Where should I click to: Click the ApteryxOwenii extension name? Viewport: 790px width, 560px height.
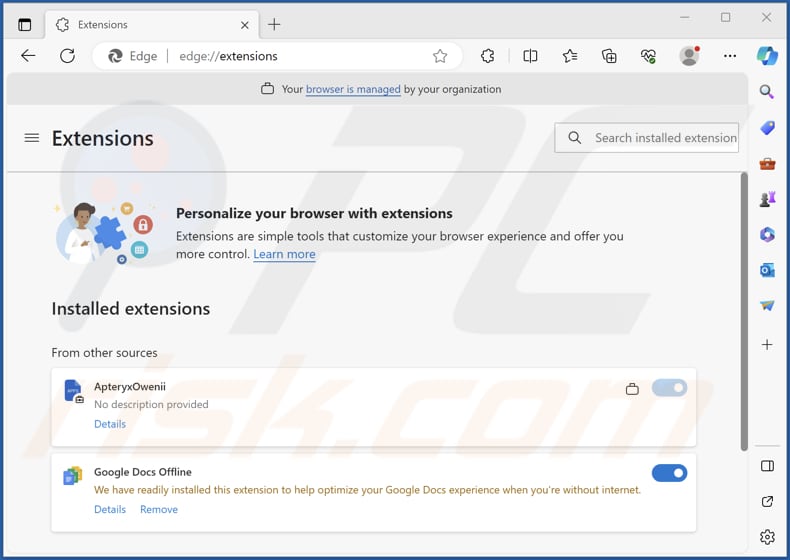(x=129, y=387)
